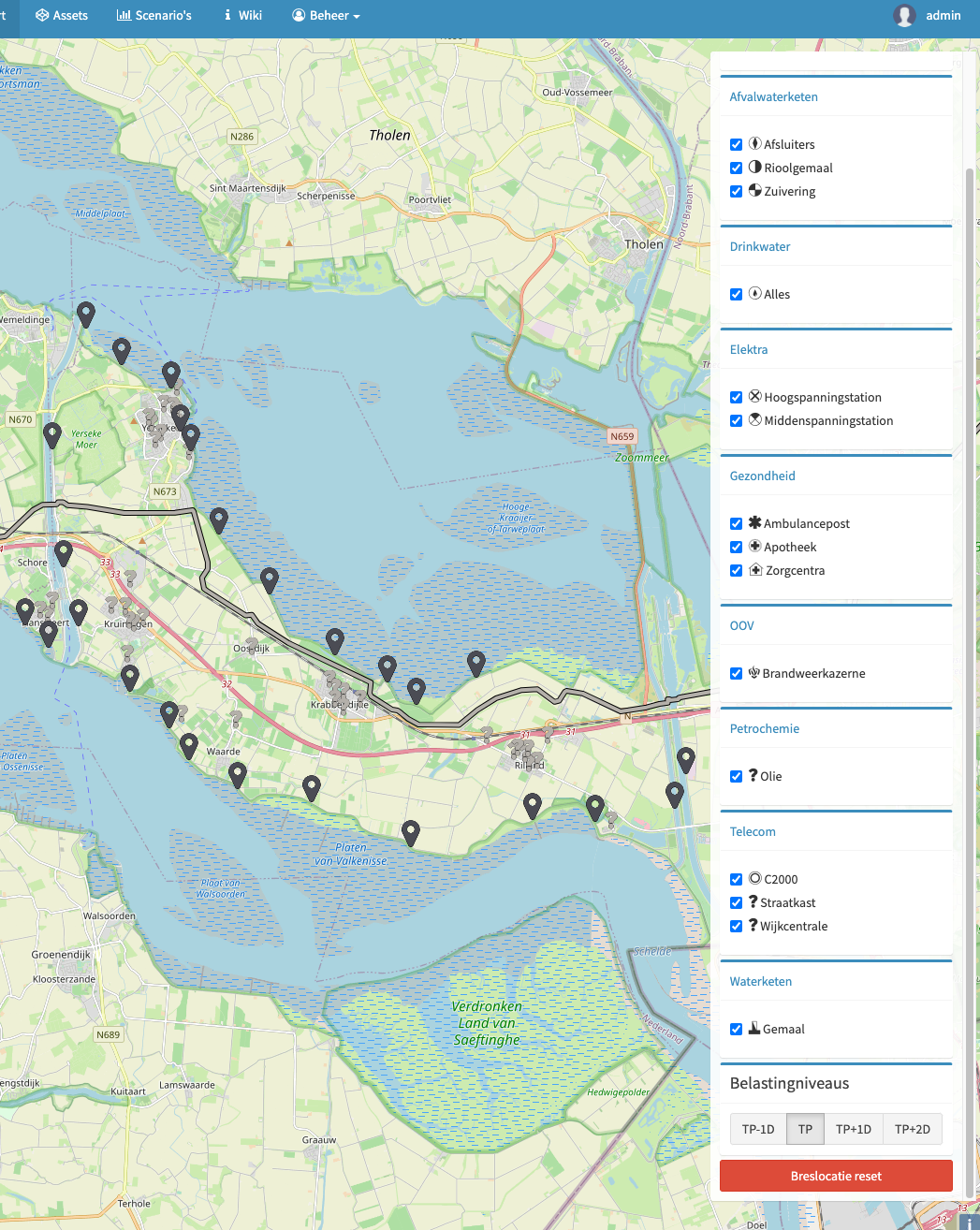The image size is (980, 1230).
Task: Toggle the Brandweerkazerne checkbox
Action: pos(737,673)
